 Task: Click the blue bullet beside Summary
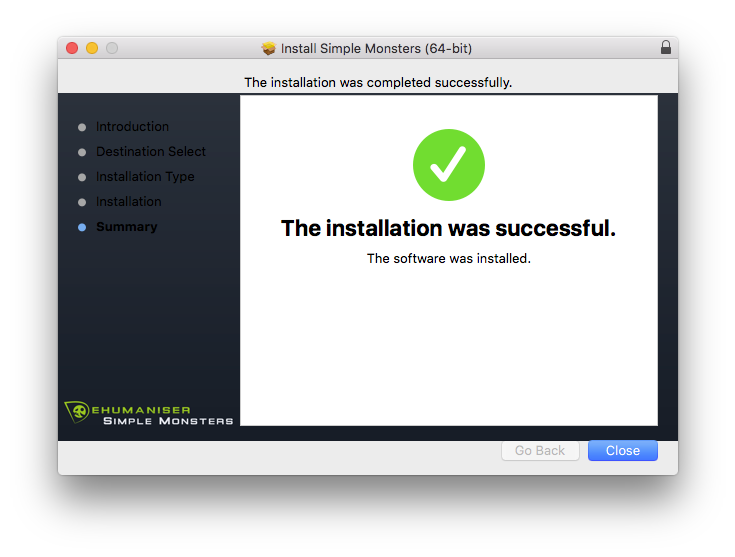coord(82,227)
